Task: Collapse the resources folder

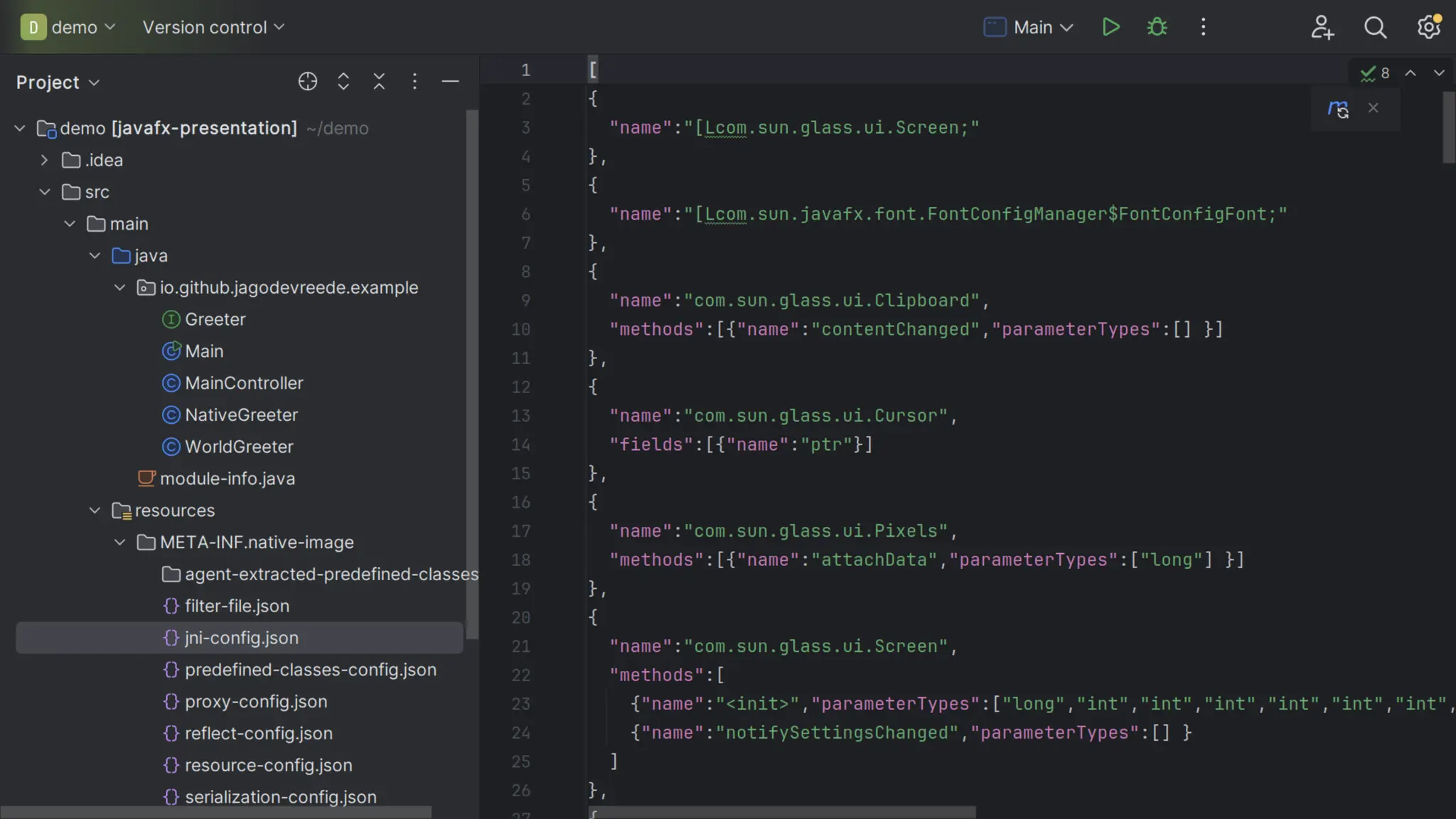Action: coord(95,510)
